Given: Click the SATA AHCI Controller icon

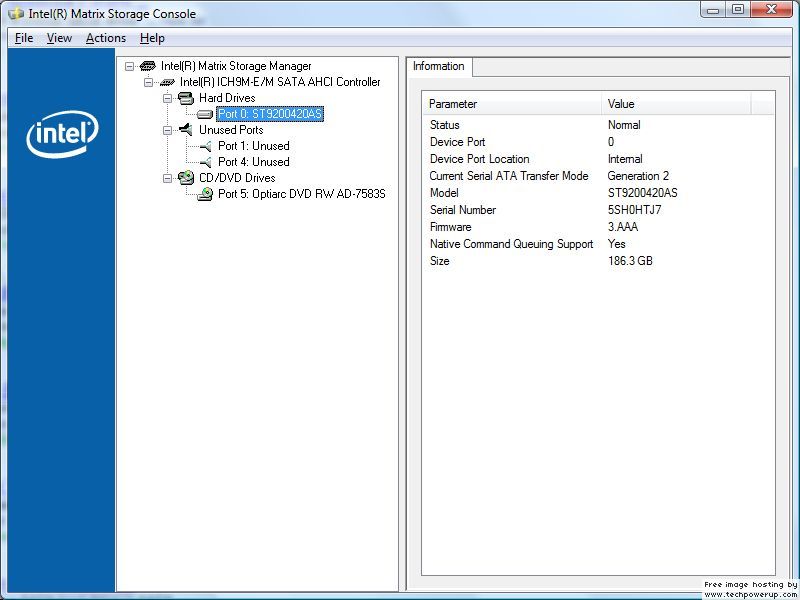Looking at the screenshot, I should click(167, 82).
